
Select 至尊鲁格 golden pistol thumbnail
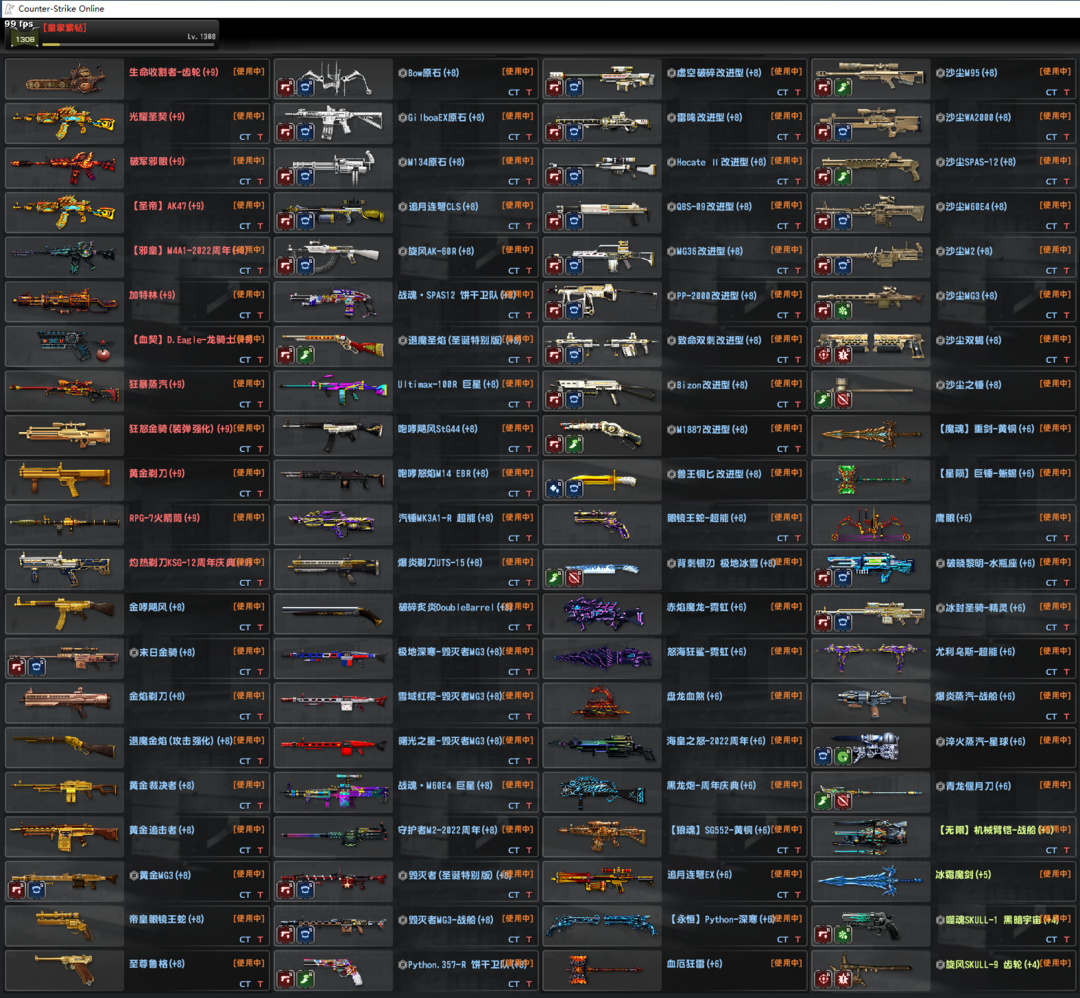[65, 970]
